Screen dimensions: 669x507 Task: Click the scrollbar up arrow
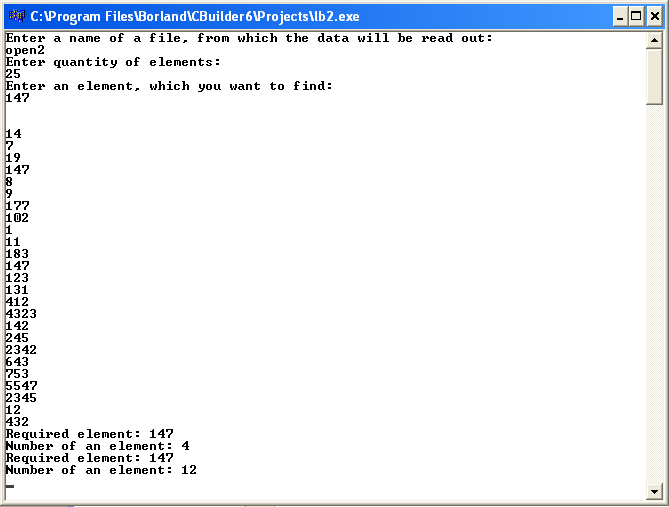point(654,41)
